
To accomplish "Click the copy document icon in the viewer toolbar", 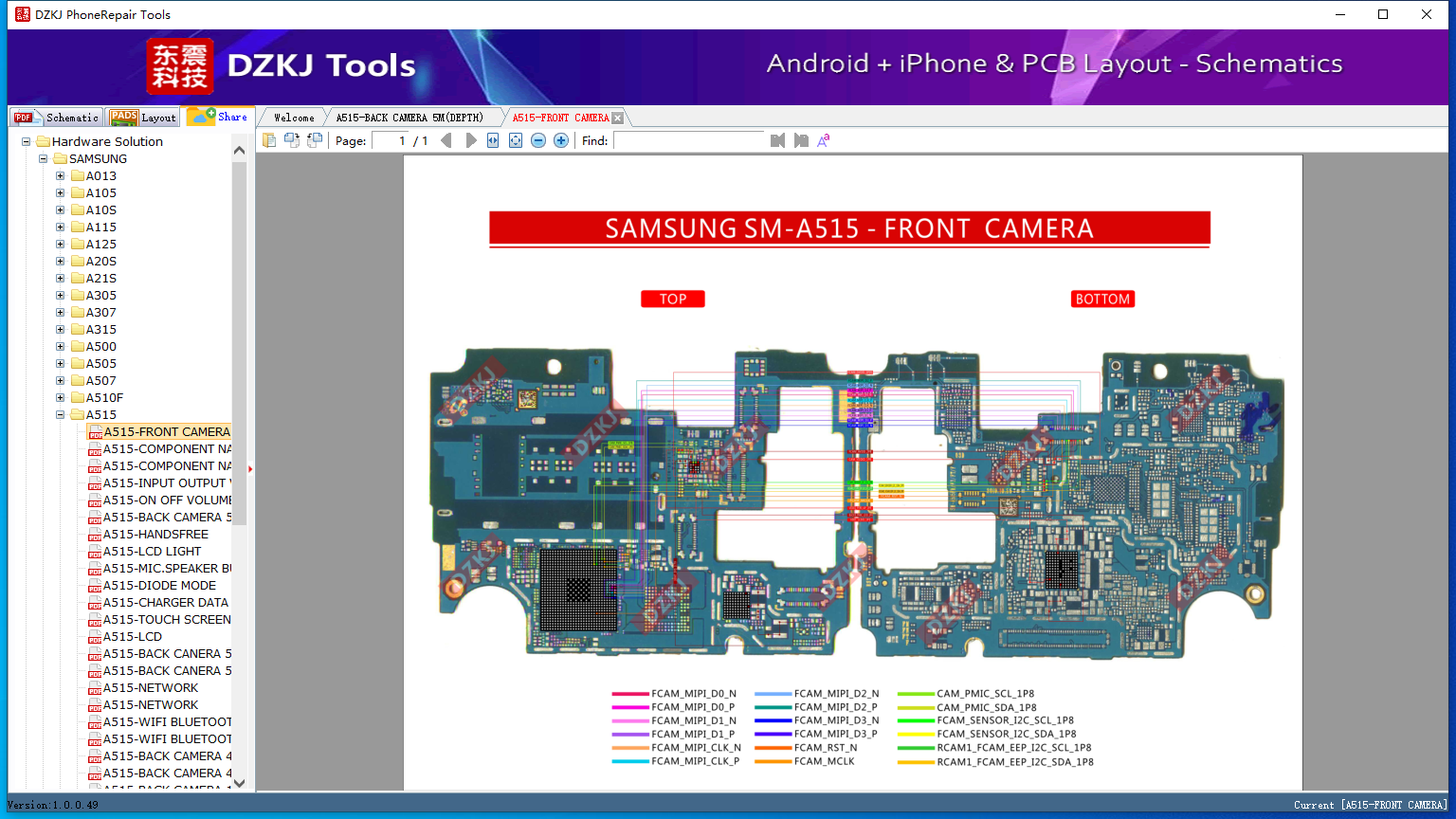I will (269, 140).
